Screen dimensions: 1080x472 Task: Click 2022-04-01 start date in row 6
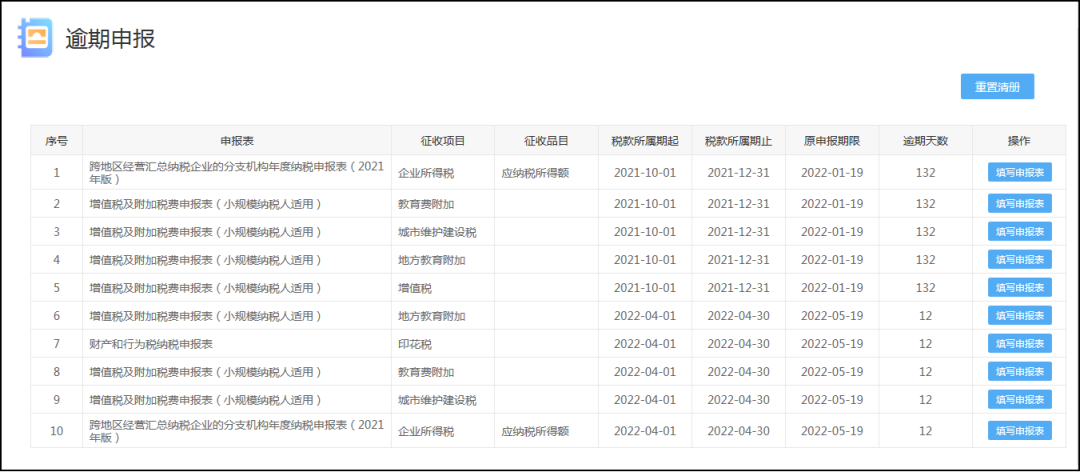click(645, 316)
